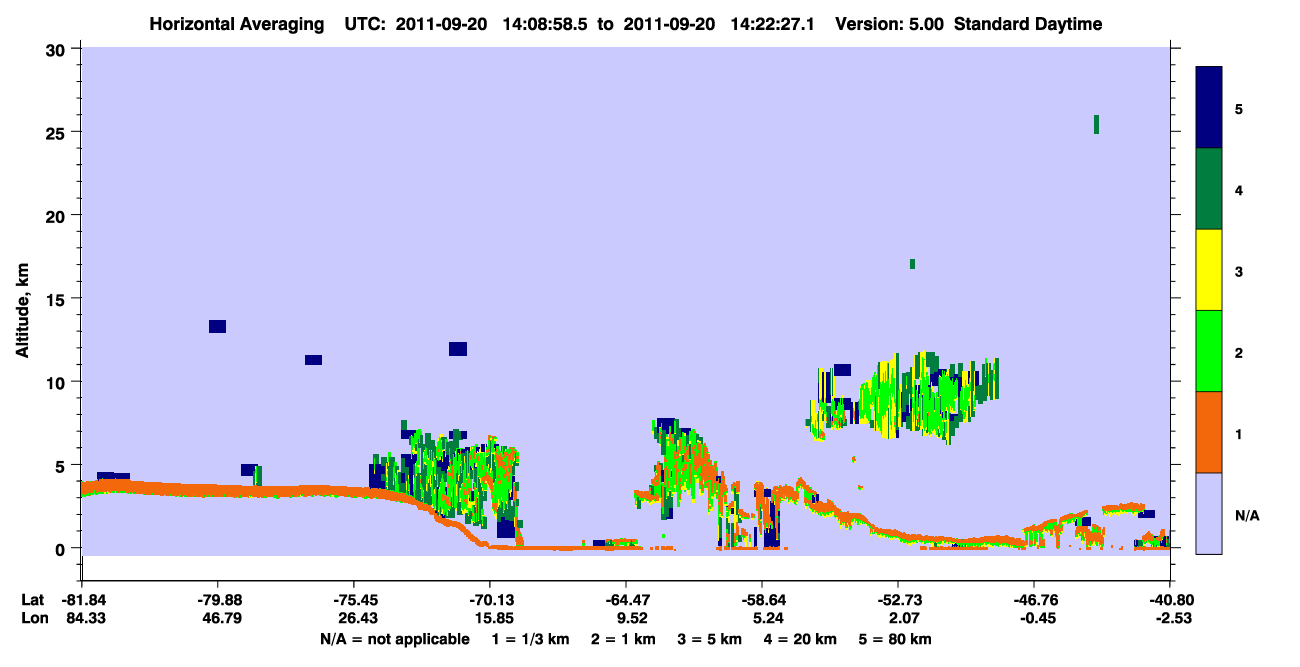Click the small green mark at 25 km altitude
The image size is (1300, 667).
point(1097,124)
